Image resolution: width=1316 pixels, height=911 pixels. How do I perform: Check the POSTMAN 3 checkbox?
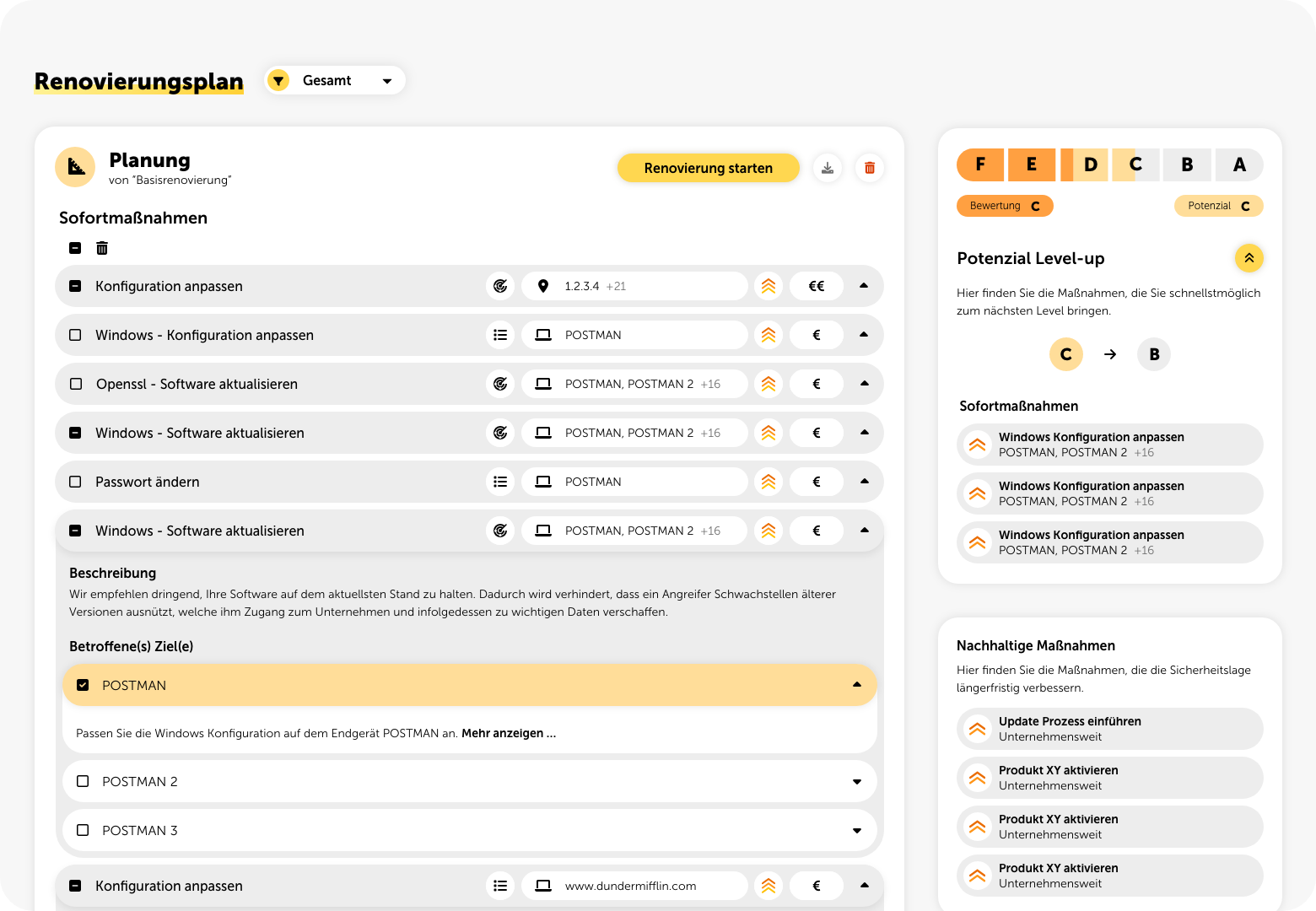[x=83, y=830]
